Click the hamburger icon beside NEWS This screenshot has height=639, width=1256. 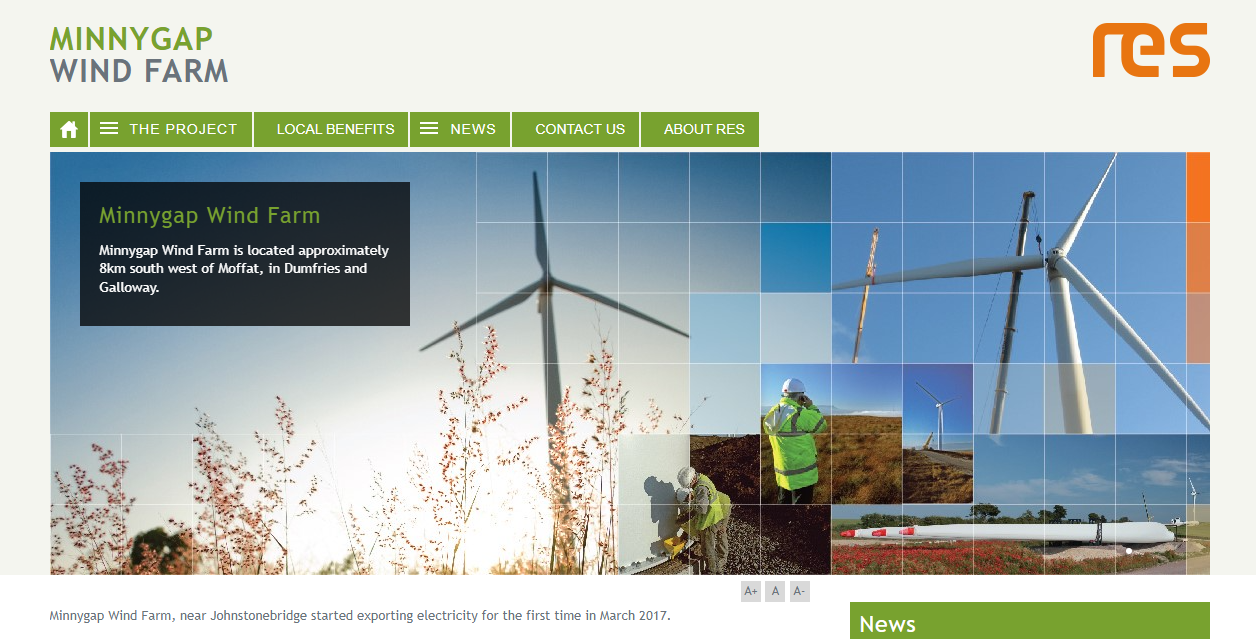point(429,128)
